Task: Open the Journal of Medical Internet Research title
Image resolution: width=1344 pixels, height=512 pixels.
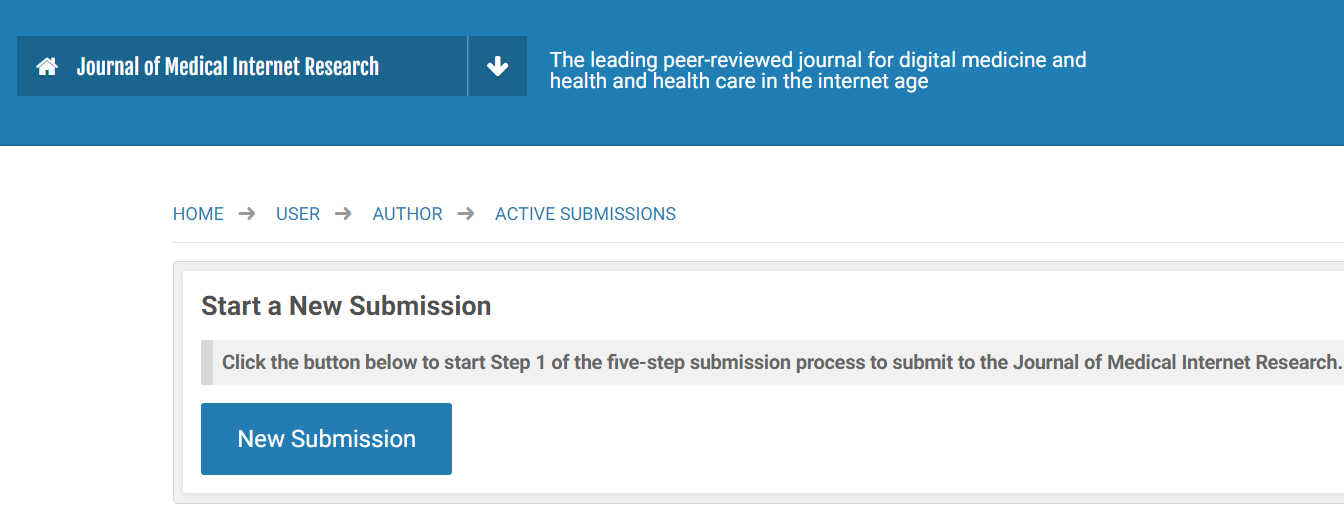Action: [228, 67]
